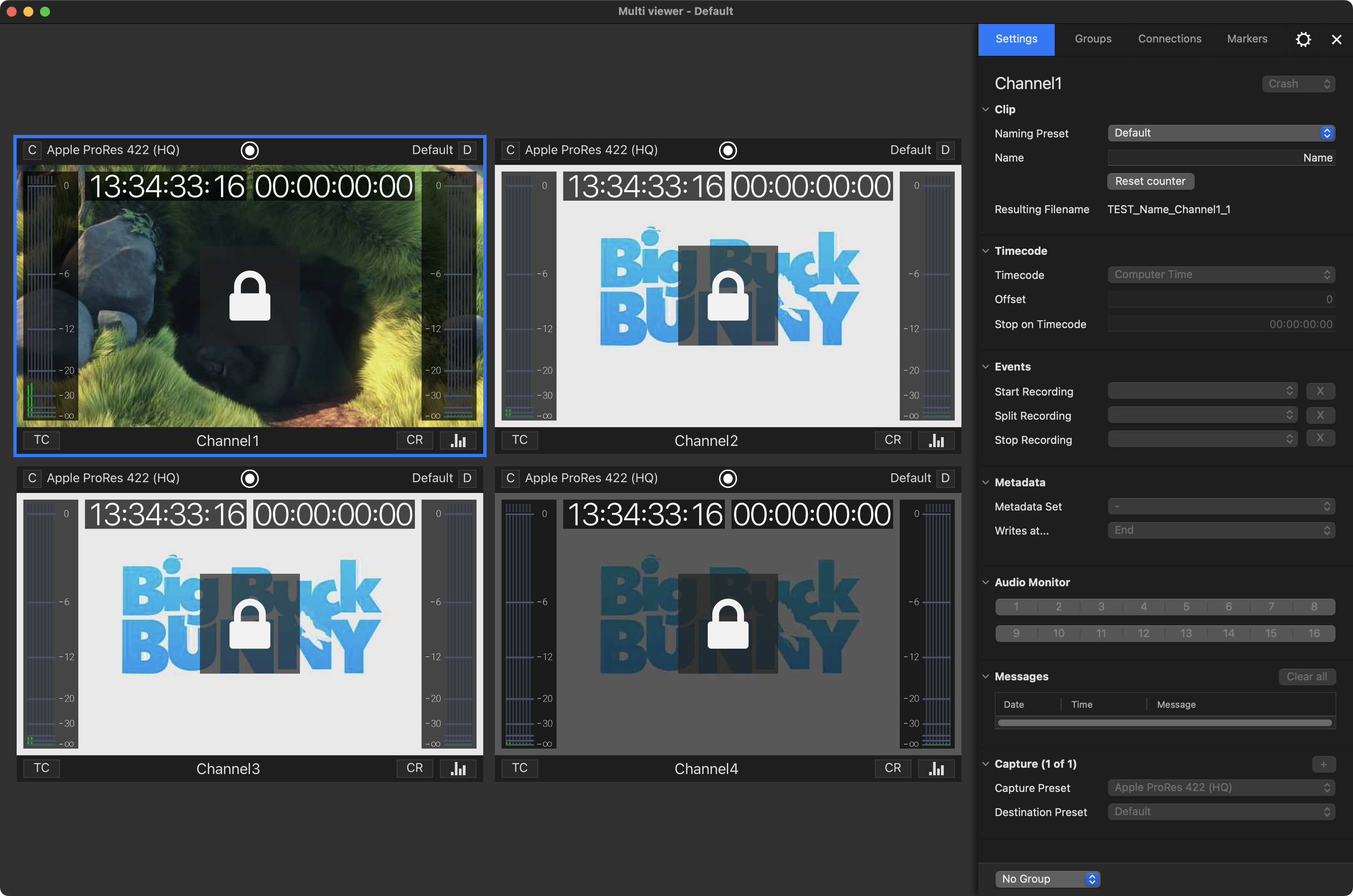Open audio meter bars icon on Channel2

pyautogui.click(x=936, y=440)
